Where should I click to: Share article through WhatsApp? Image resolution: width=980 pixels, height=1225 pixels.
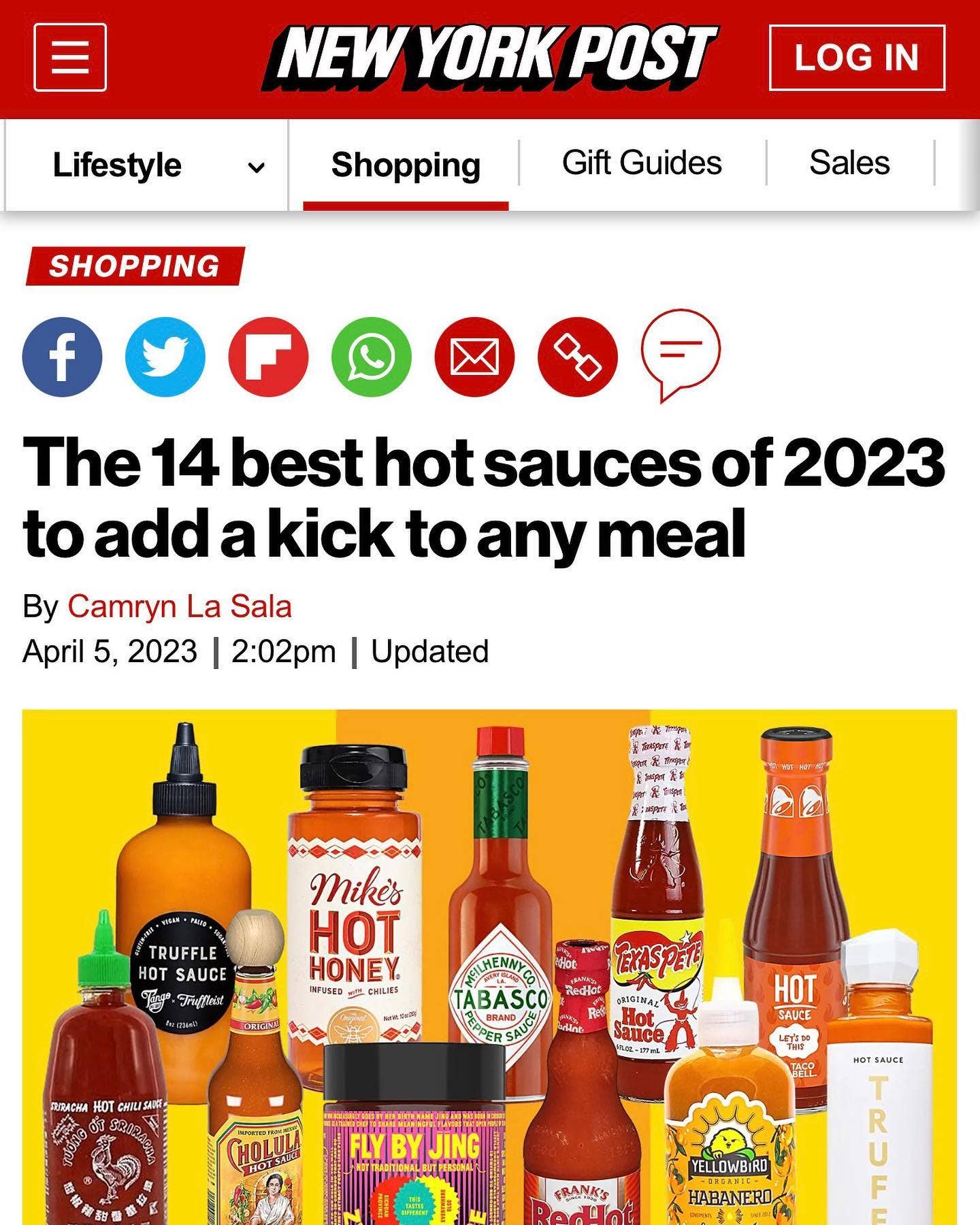(372, 357)
